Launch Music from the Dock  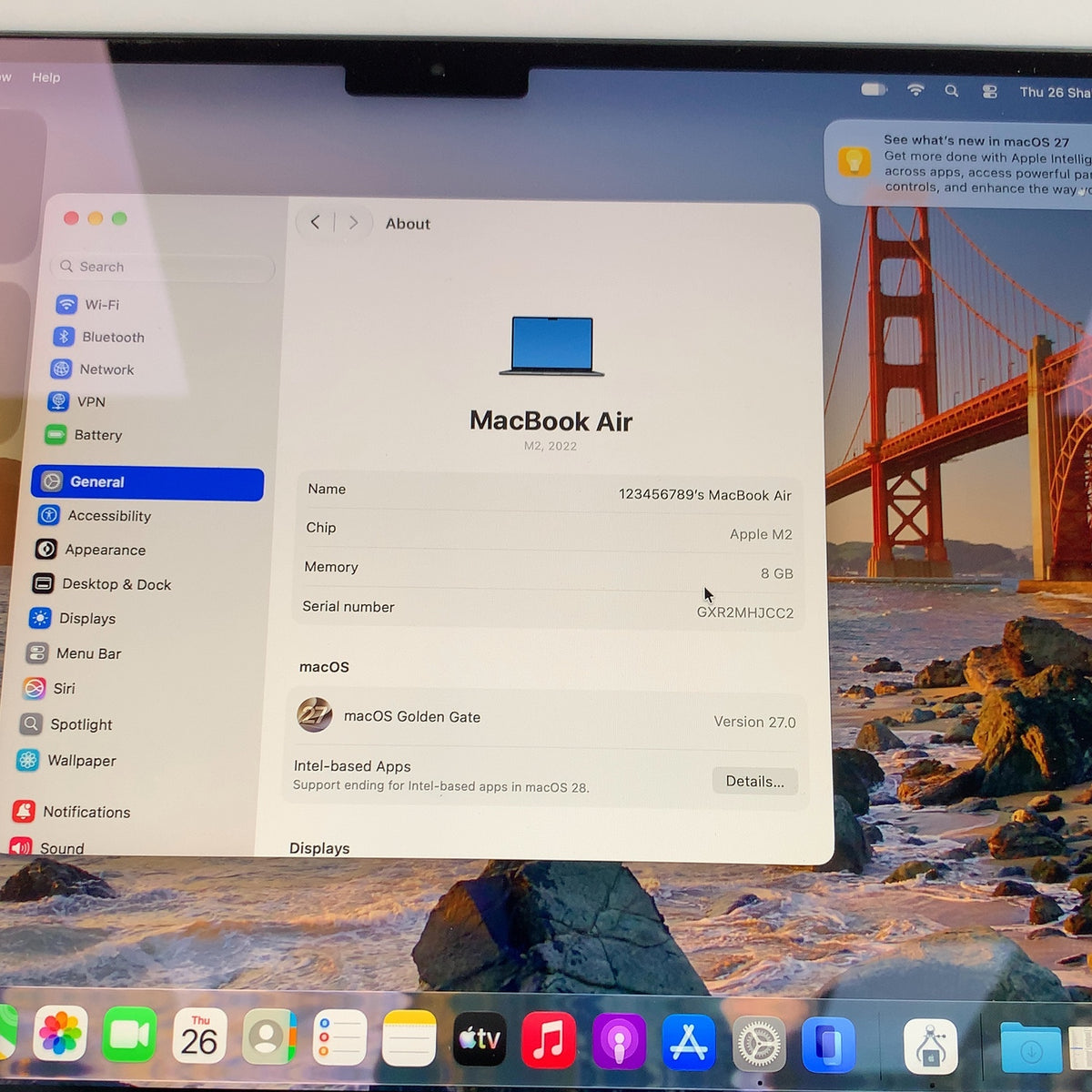(x=549, y=1039)
